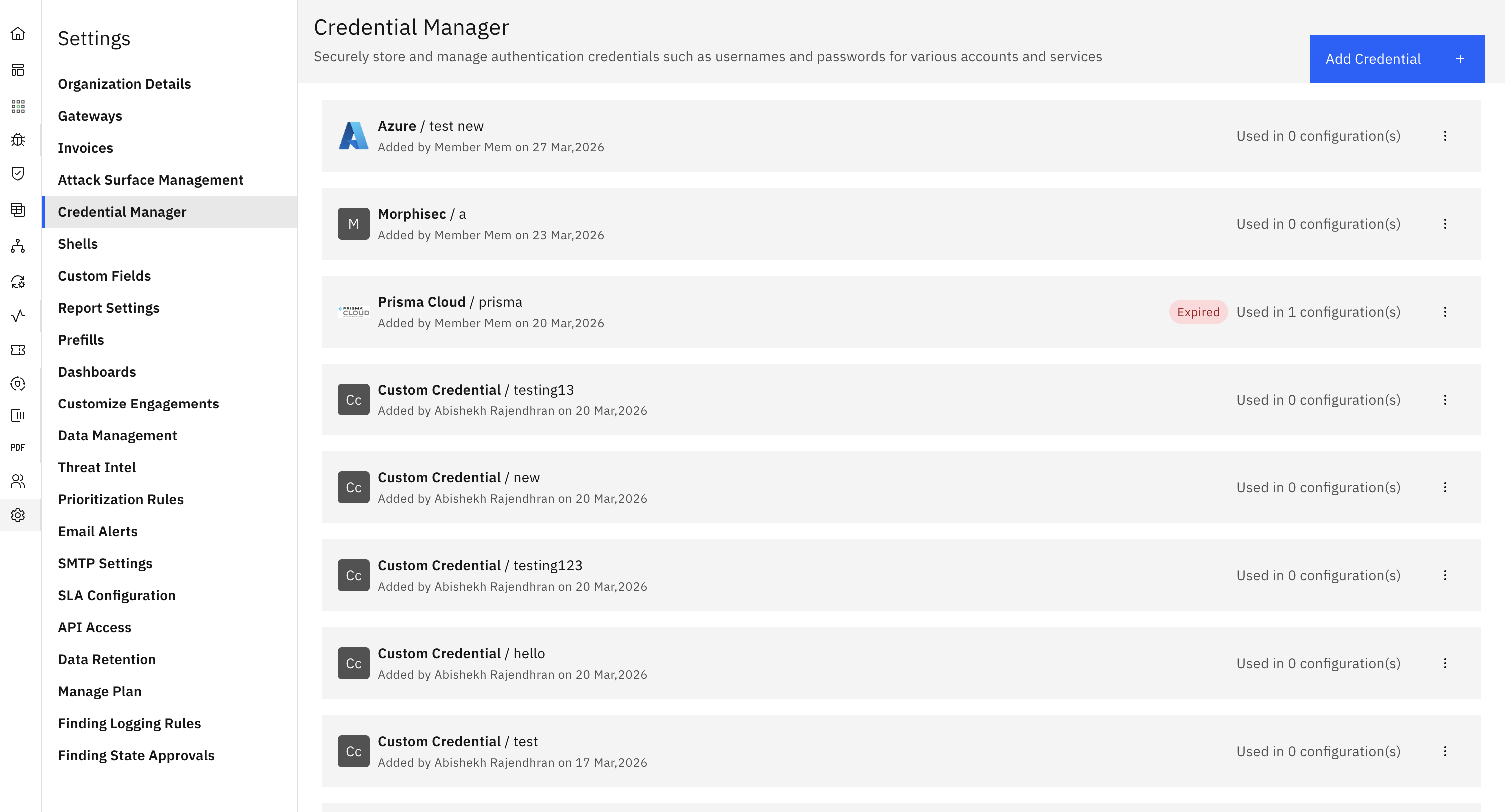The width and height of the screenshot is (1505, 812).
Task: Click the hierarchy tree sidebar icon
Action: click(x=18, y=246)
